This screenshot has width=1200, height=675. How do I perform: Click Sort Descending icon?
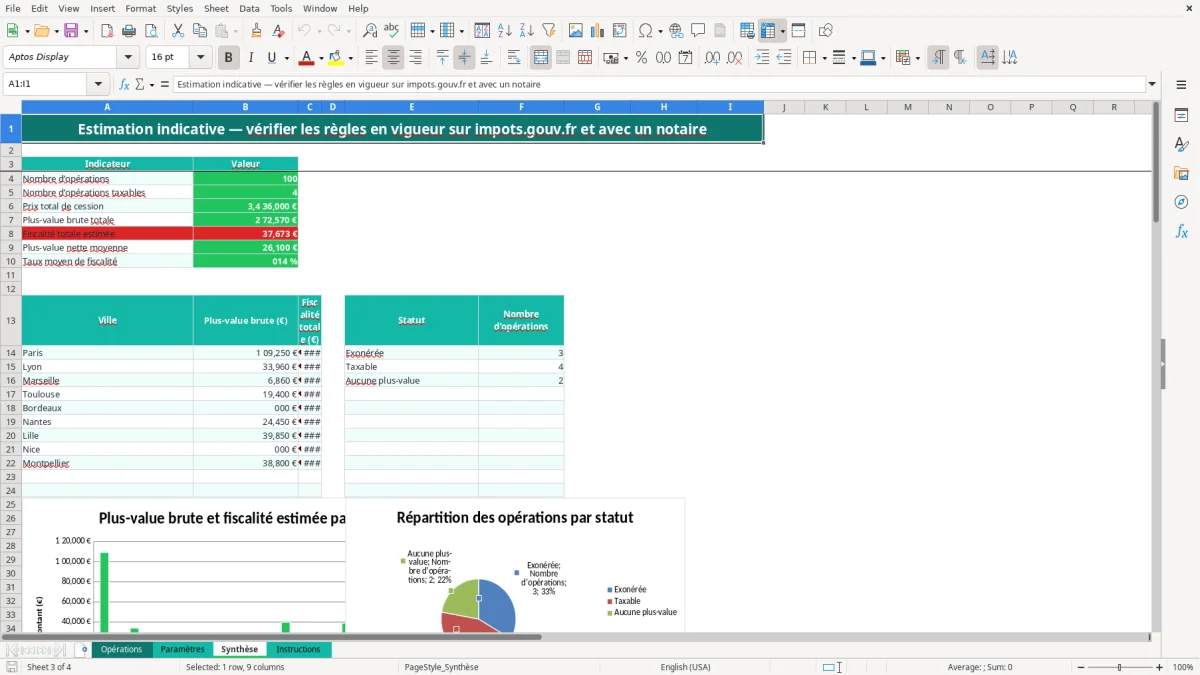click(526, 31)
